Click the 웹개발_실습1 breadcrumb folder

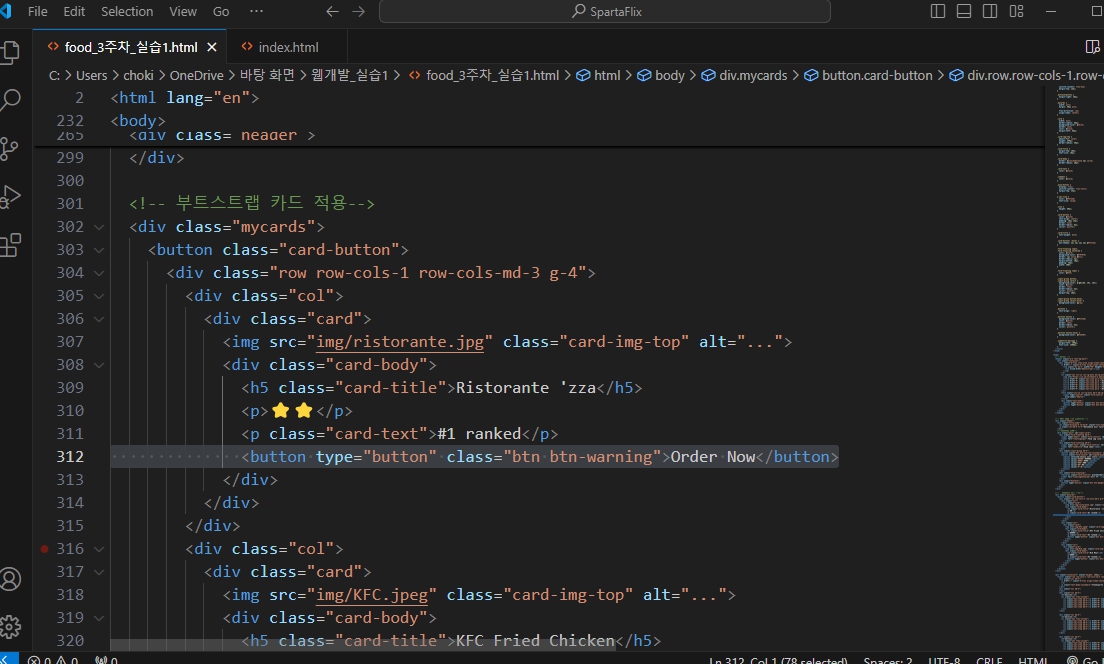click(x=350, y=75)
